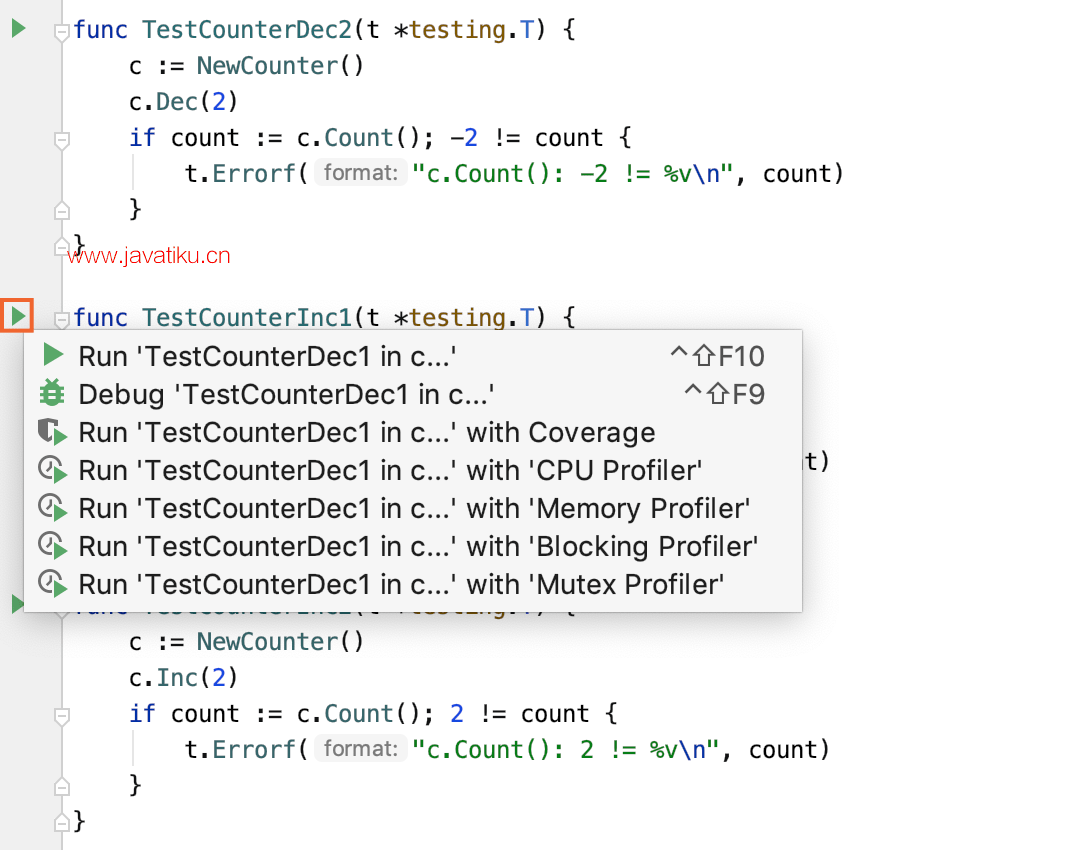Click NewCounter() in the bottom function
Viewport: 1090px width, 850px height.
click(x=280, y=641)
